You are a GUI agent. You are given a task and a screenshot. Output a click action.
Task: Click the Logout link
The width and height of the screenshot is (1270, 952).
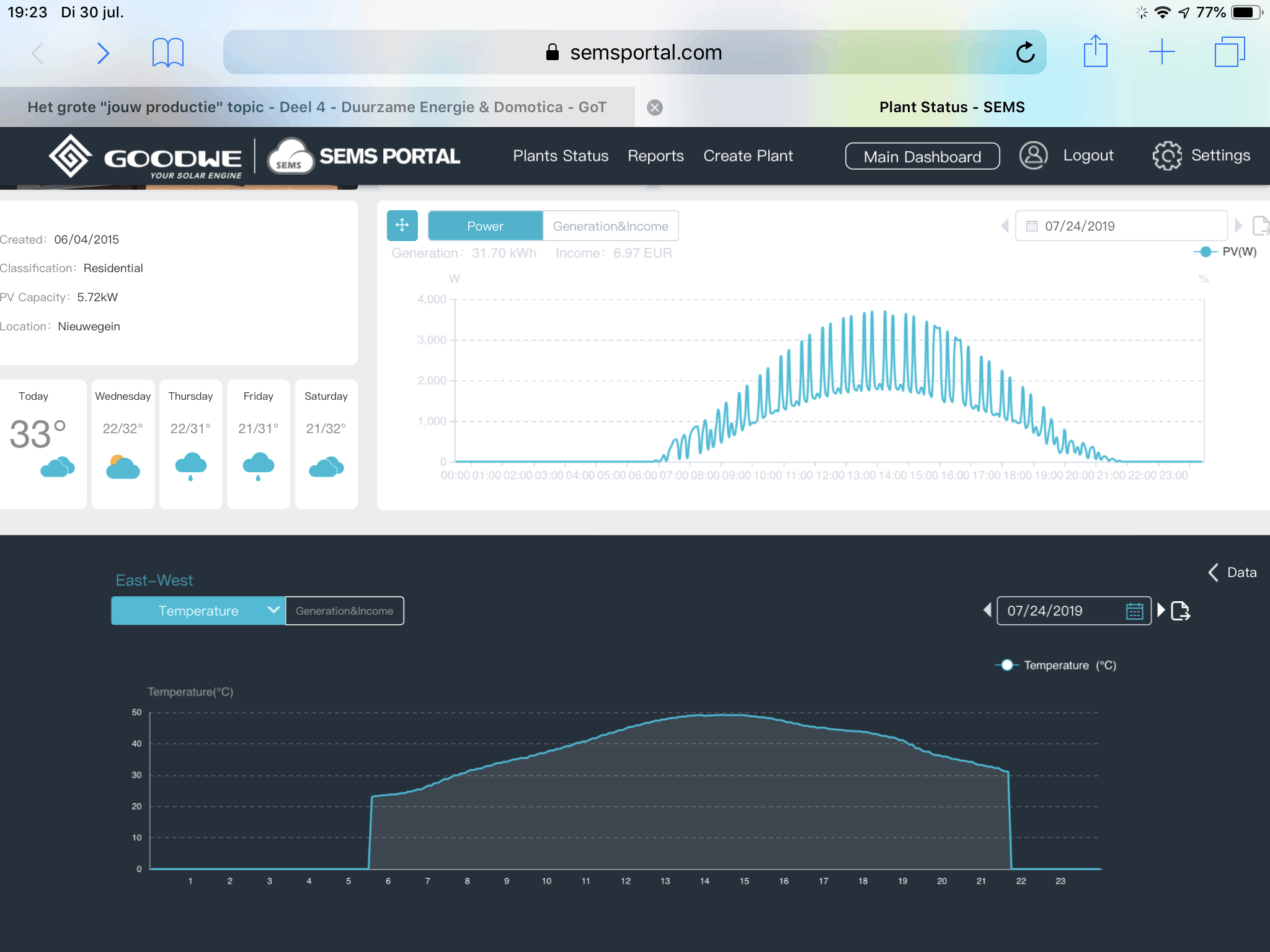coord(1088,156)
